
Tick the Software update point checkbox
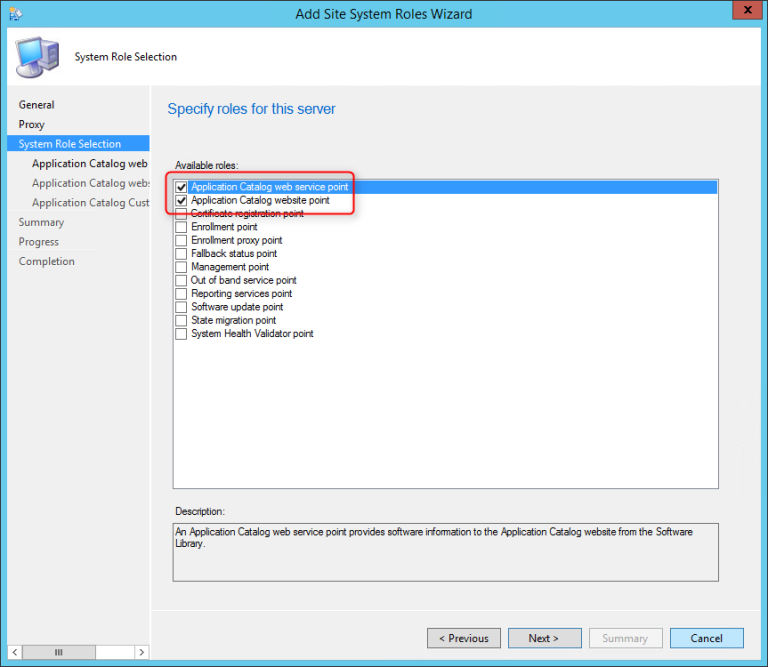click(x=181, y=307)
